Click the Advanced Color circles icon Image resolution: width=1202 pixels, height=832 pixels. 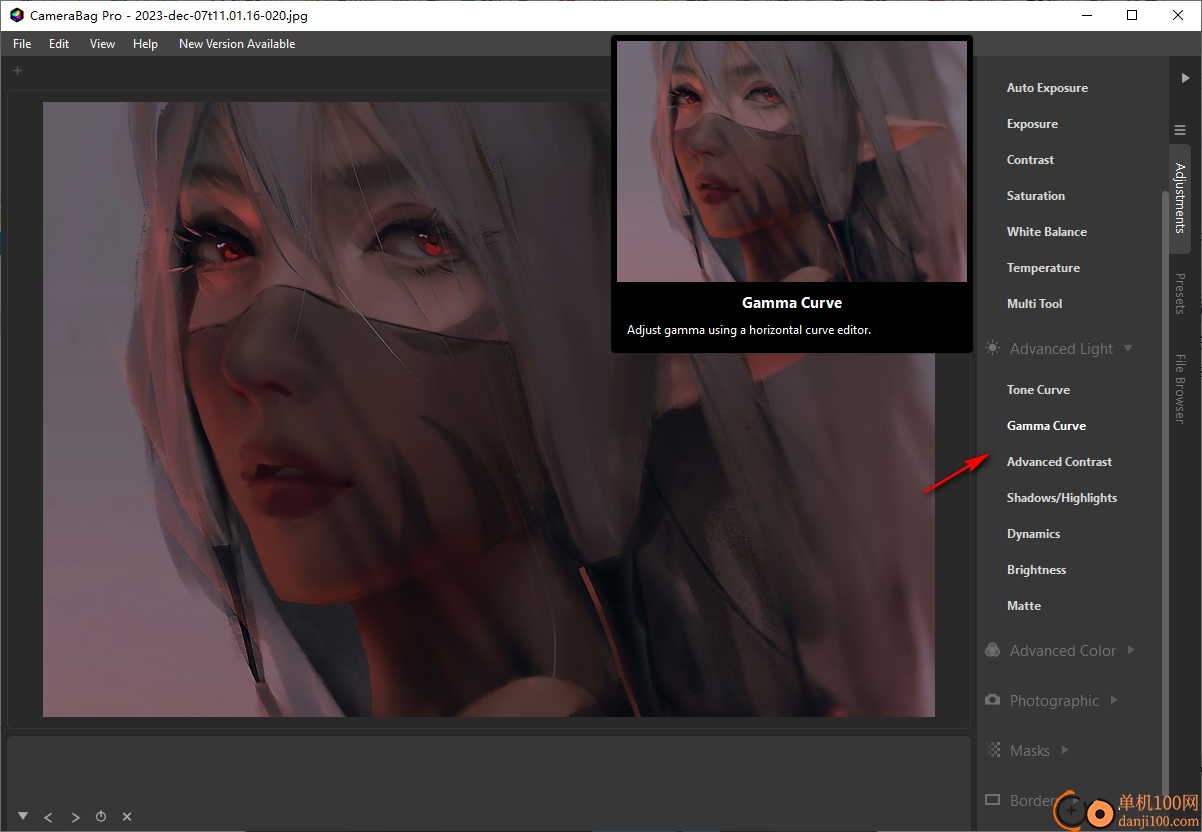point(992,650)
